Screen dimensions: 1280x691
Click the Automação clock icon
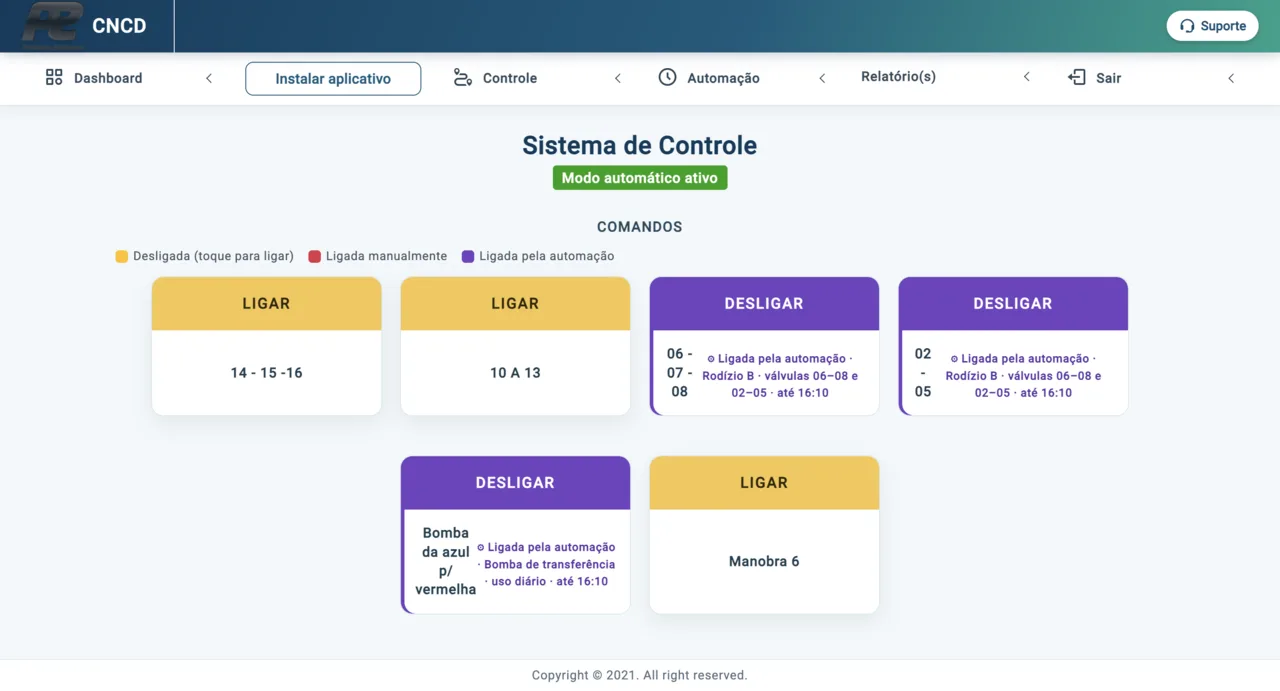click(x=667, y=77)
